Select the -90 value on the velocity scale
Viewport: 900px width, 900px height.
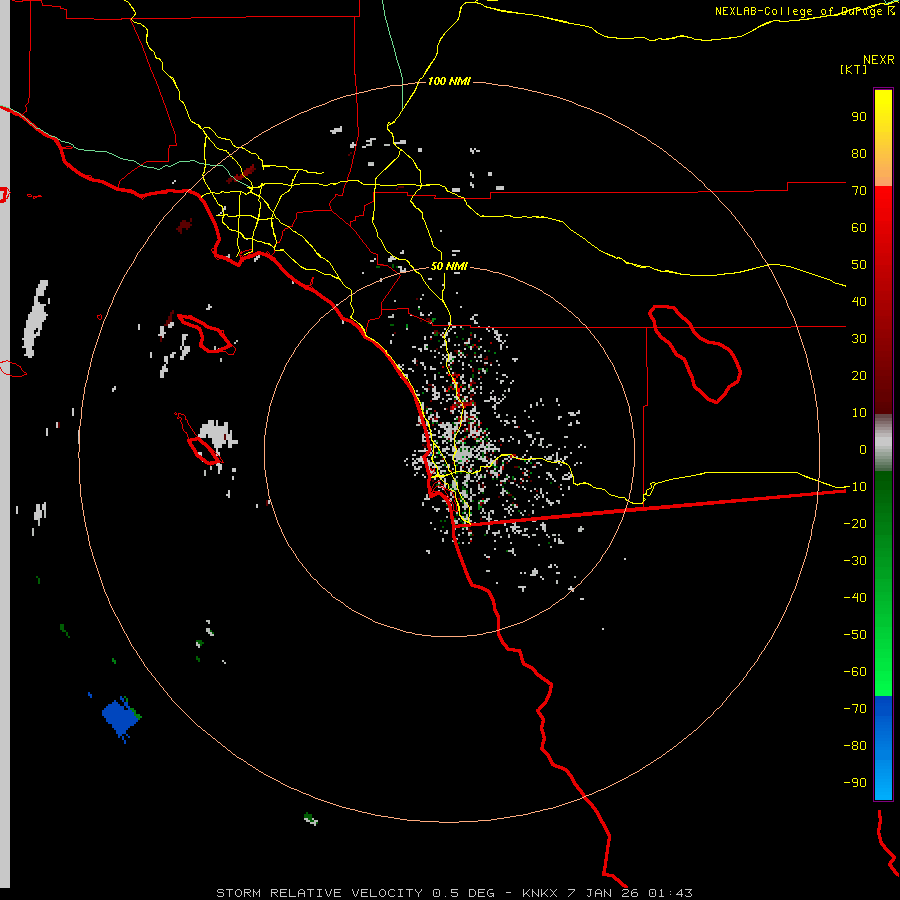coord(855,783)
